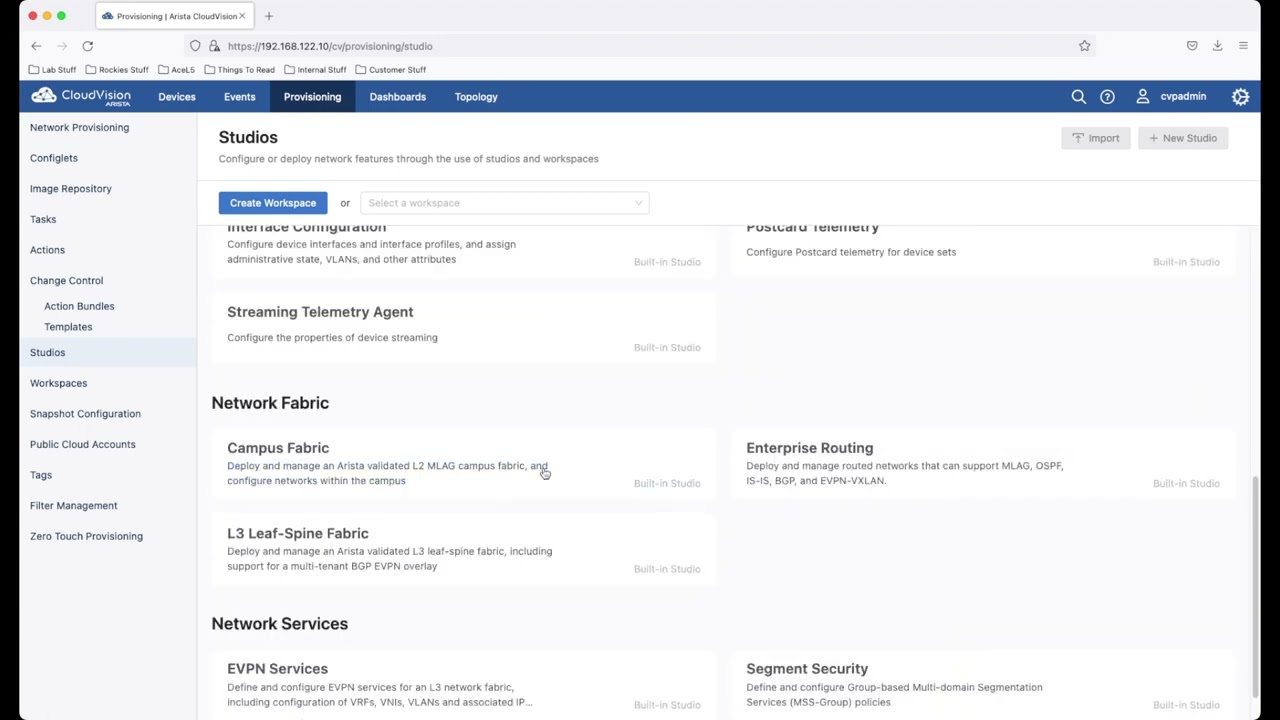Screen dimensions: 1280x720
Task: Click the site security lock icon
Action: [x=214, y=46]
